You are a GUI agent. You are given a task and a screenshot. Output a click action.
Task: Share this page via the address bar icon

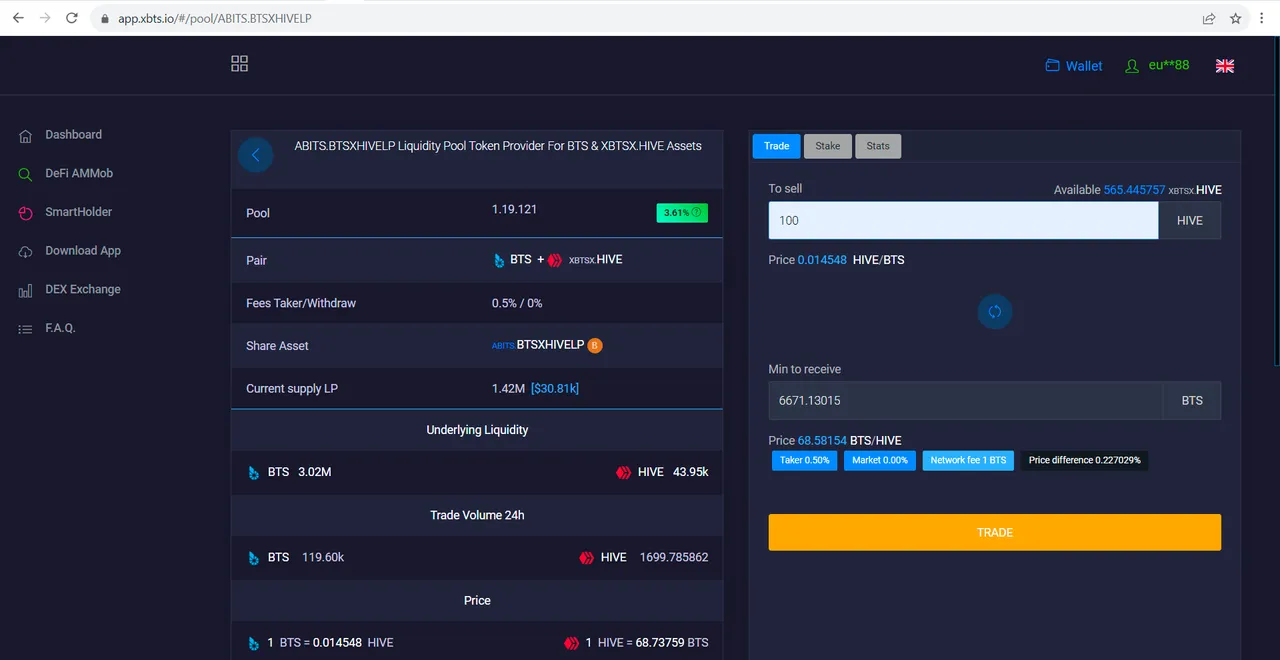[1209, 18]
